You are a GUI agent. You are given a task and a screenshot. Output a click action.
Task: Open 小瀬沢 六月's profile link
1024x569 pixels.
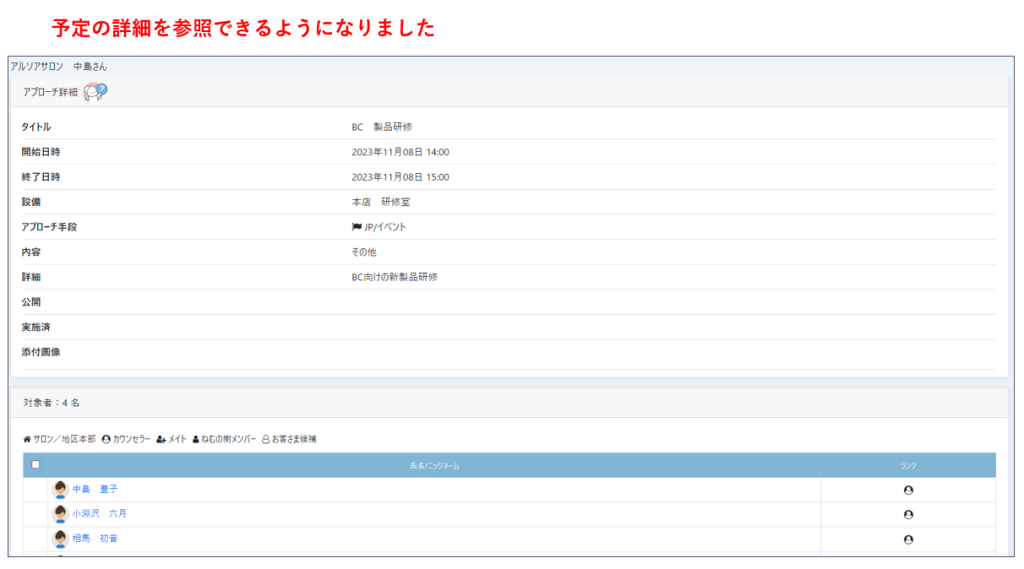(x=99, y=514)
